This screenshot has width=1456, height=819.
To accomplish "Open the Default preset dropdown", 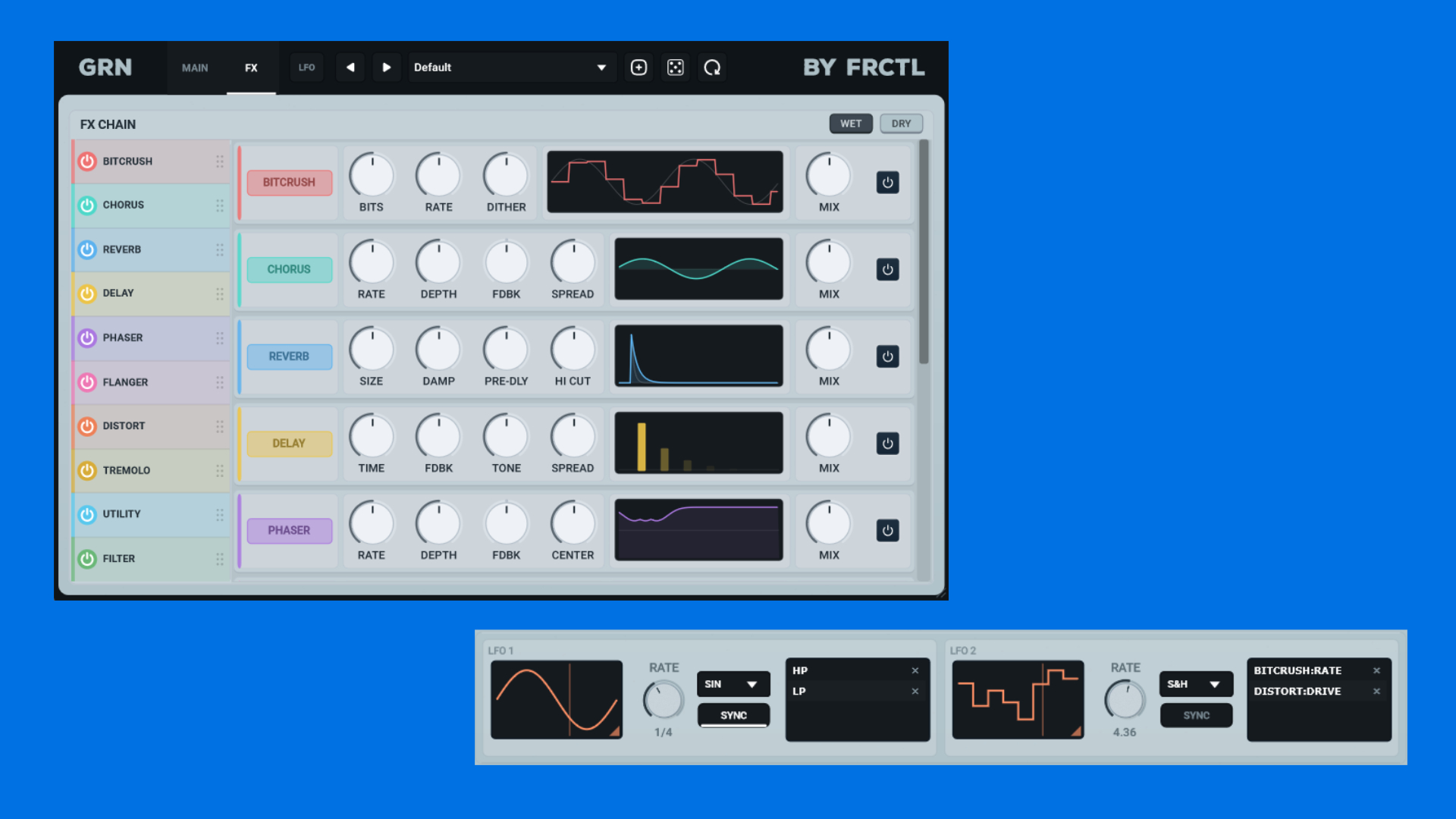I will coord(510,67).
